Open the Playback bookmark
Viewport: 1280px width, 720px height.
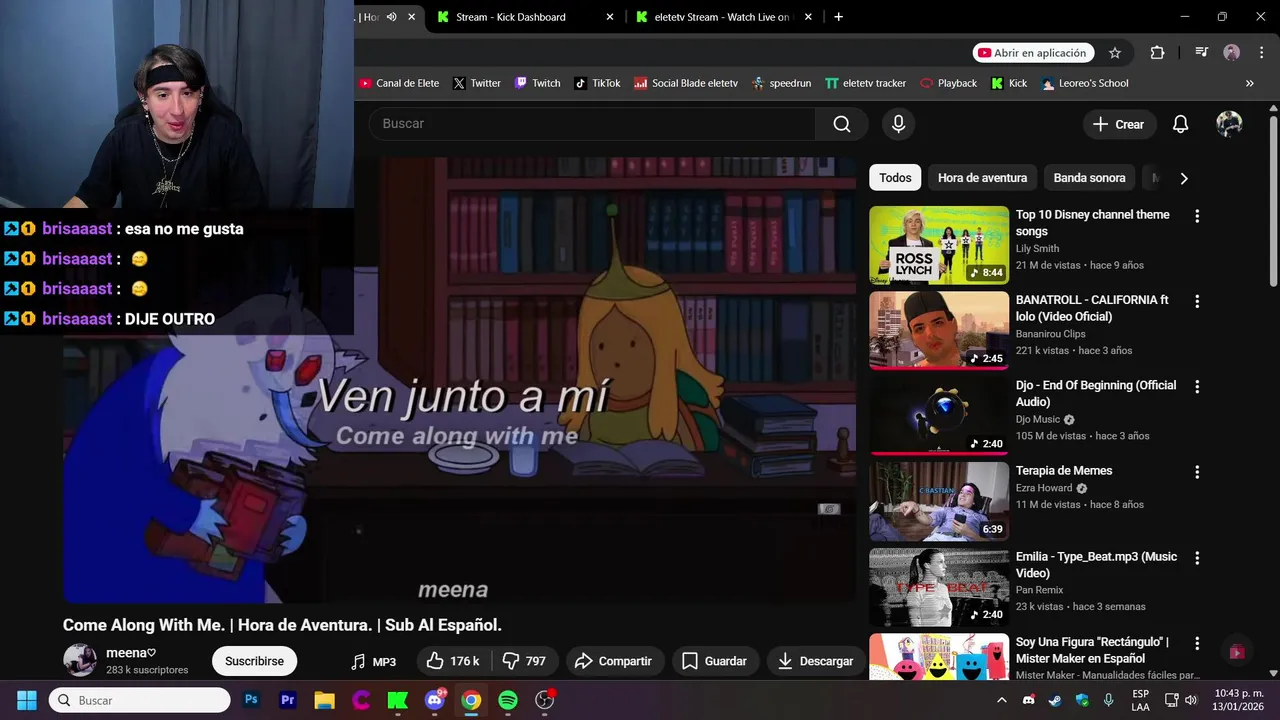tap(948, 83)
